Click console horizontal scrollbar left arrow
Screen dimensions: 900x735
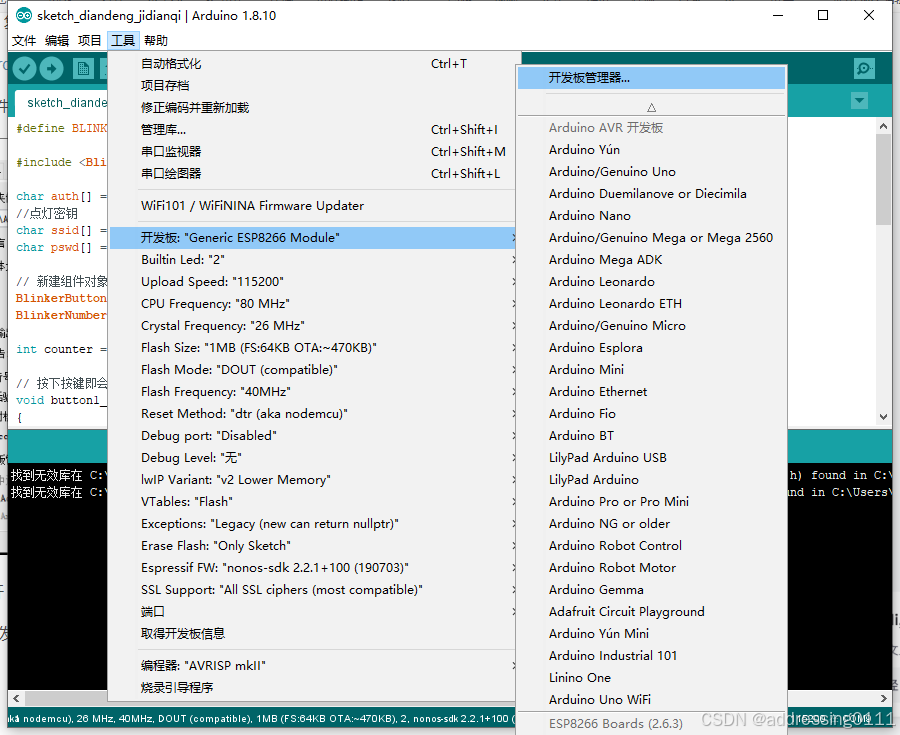[16, 698]
